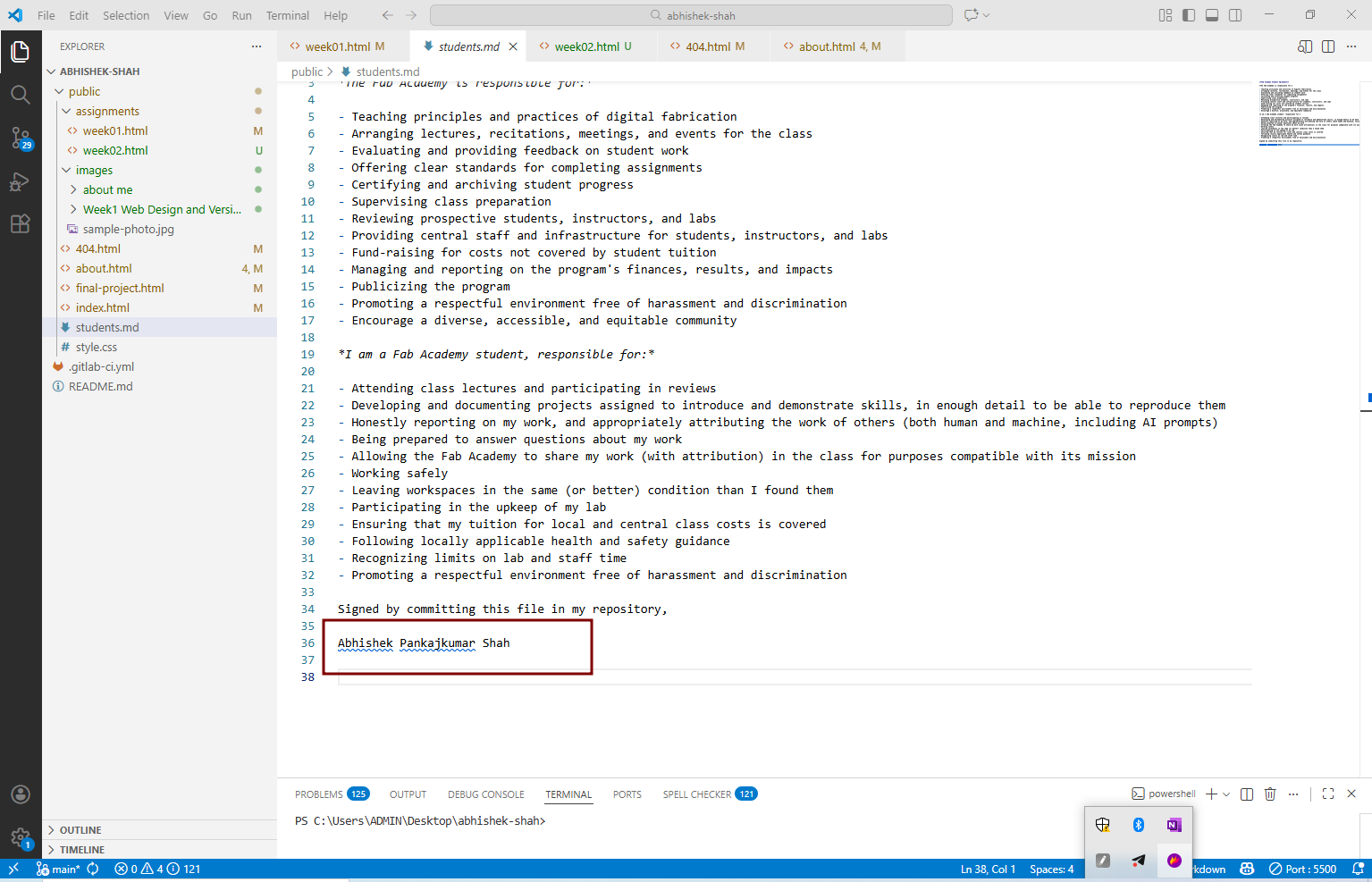Click Port : 5500 Live Server button
The image size is (1372, 882).
[x=1302, y=869]
